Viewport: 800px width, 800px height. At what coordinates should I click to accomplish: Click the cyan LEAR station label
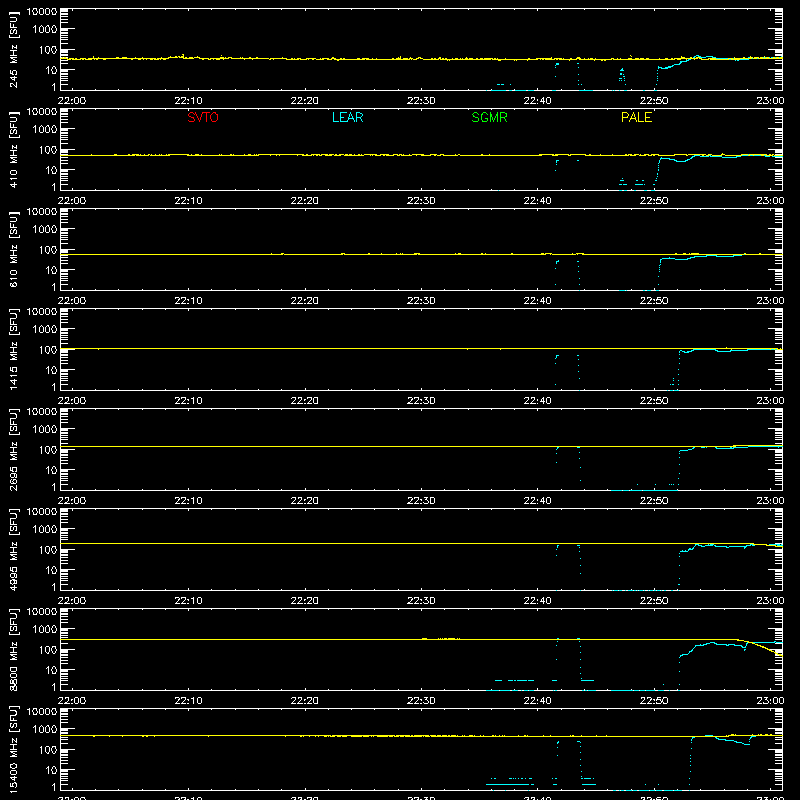[x=347, y=117]
